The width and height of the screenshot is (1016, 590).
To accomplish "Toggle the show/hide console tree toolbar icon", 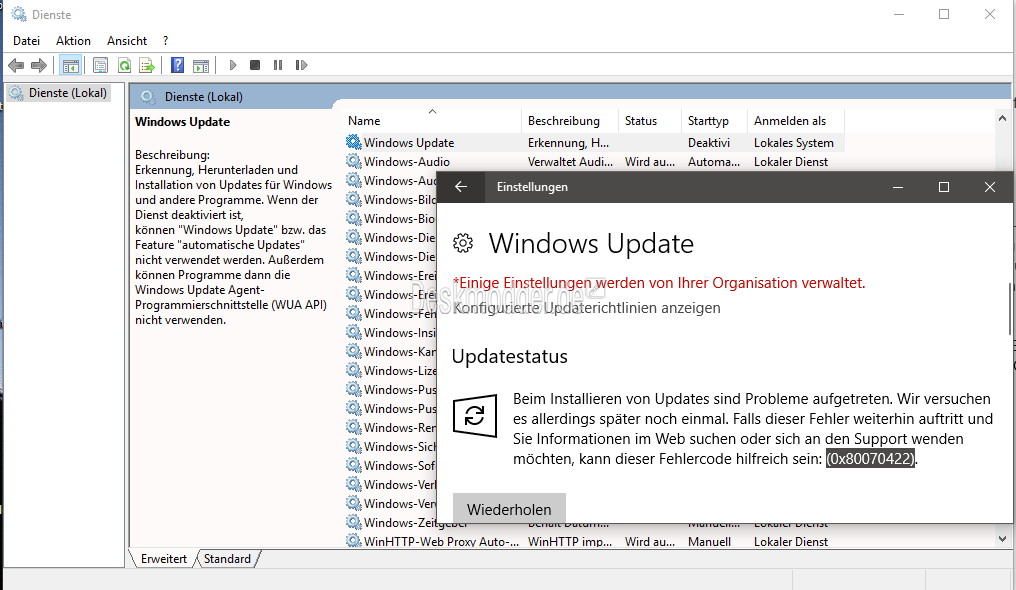I will point(71,65).
